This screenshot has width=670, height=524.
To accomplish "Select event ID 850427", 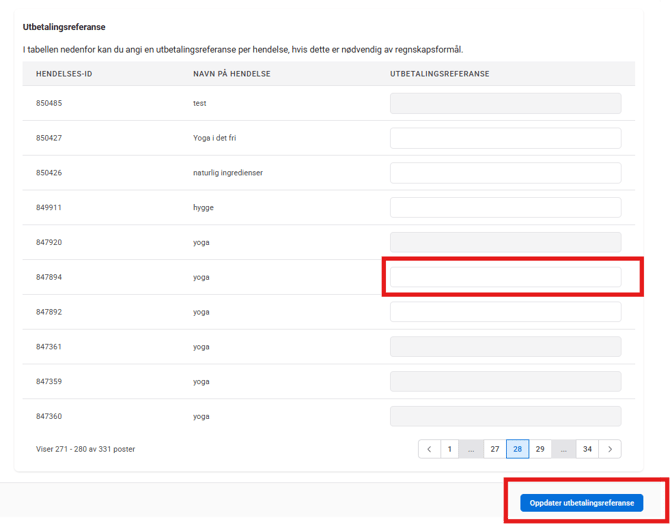I will [x=49, y=138].
